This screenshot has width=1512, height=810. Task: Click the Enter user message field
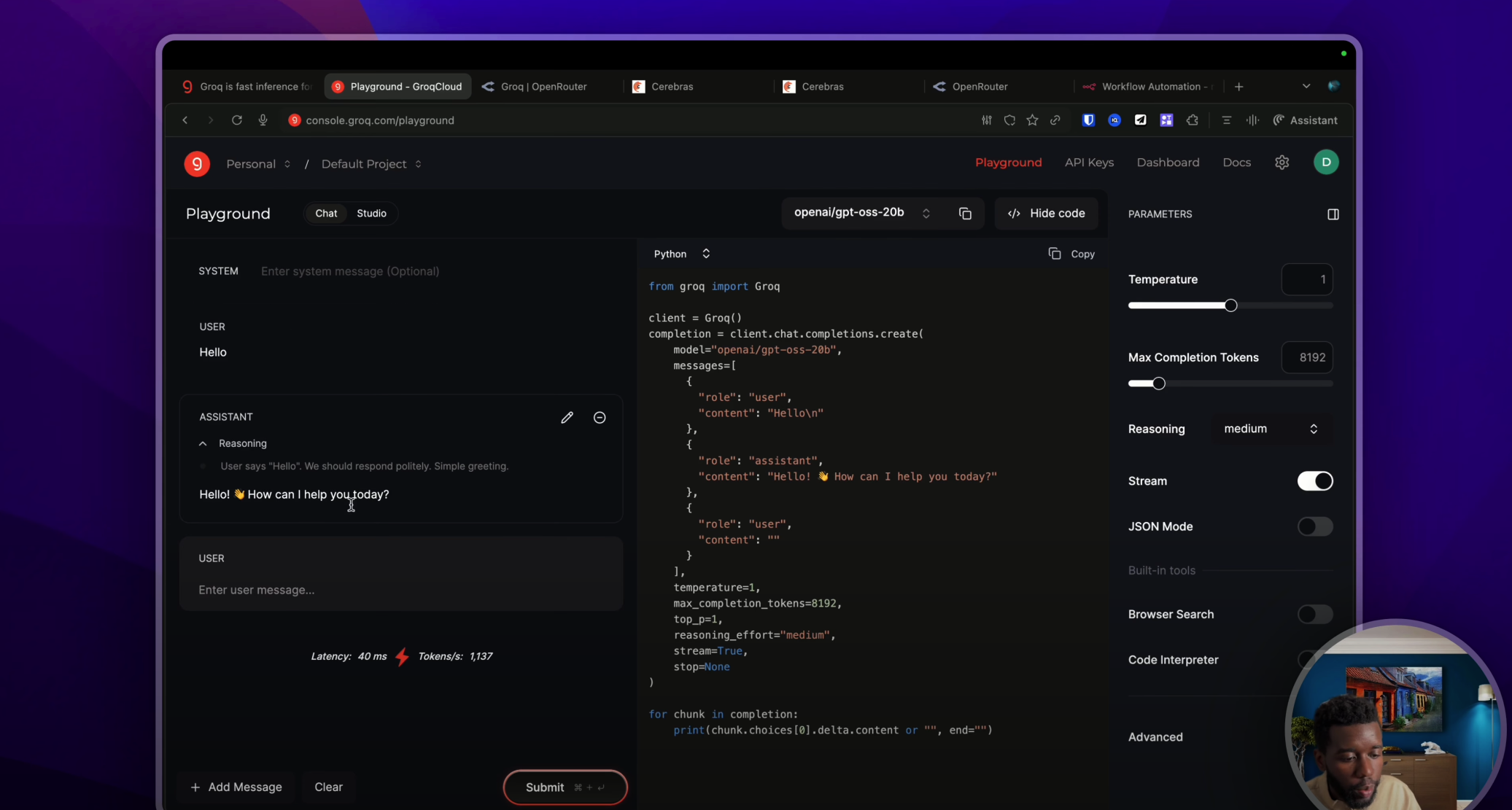coord(401,590)
